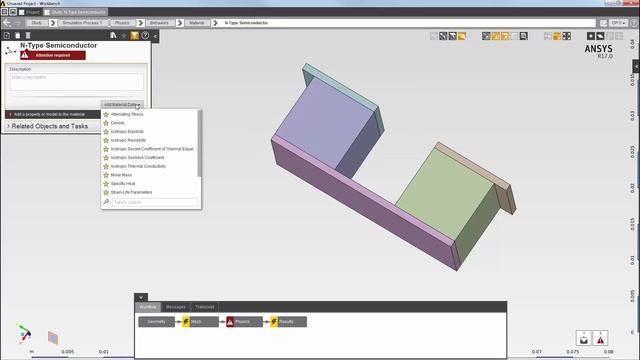Switch to the Study tab next to Project
640x360 pixels.
(x=76, y=12)
